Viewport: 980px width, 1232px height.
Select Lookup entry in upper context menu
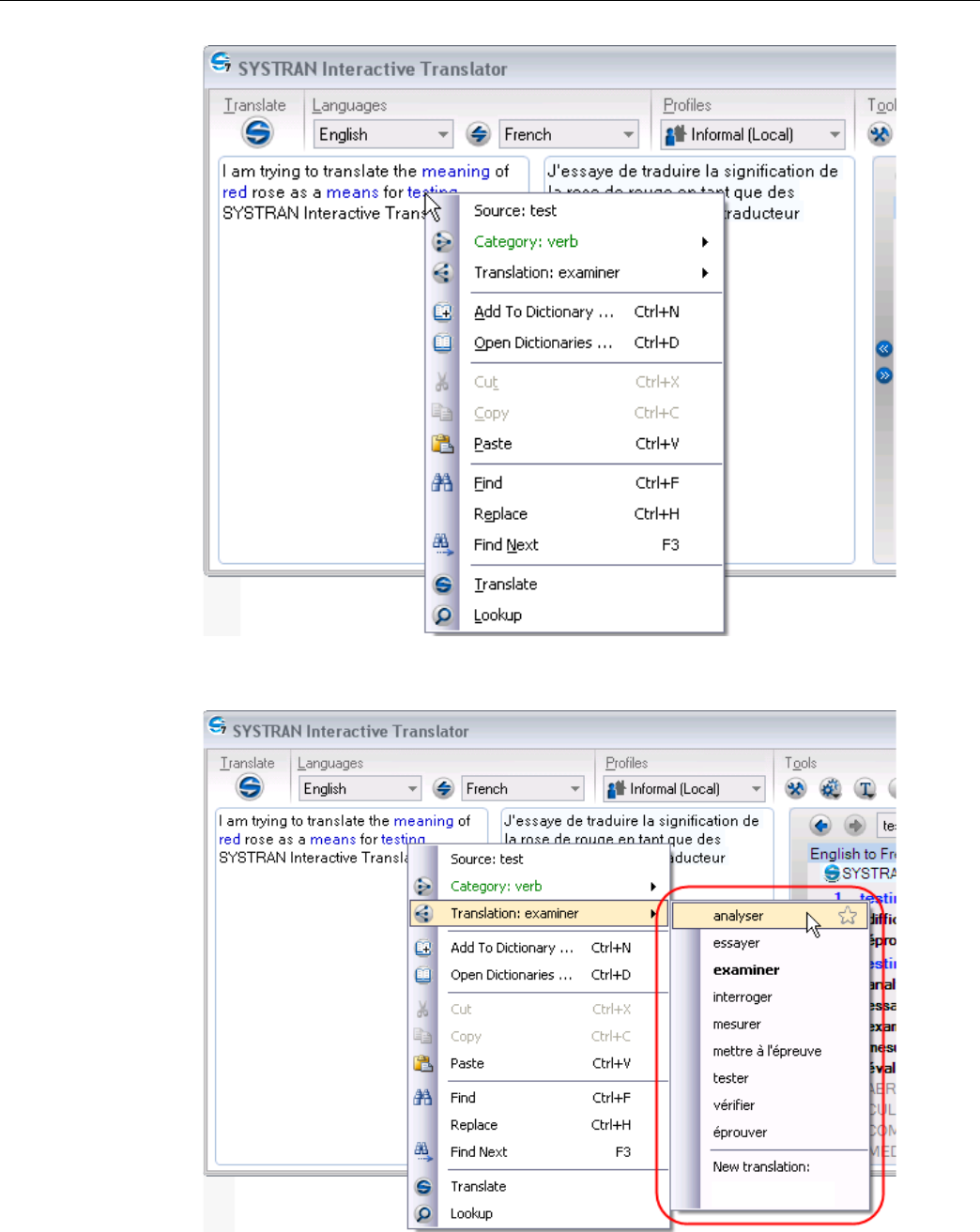coord(590,616)
